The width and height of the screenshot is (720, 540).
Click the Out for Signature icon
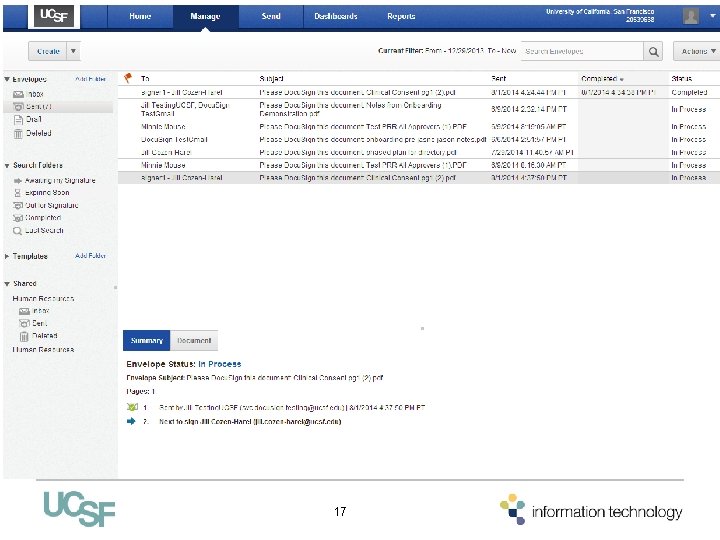[18, 205]
